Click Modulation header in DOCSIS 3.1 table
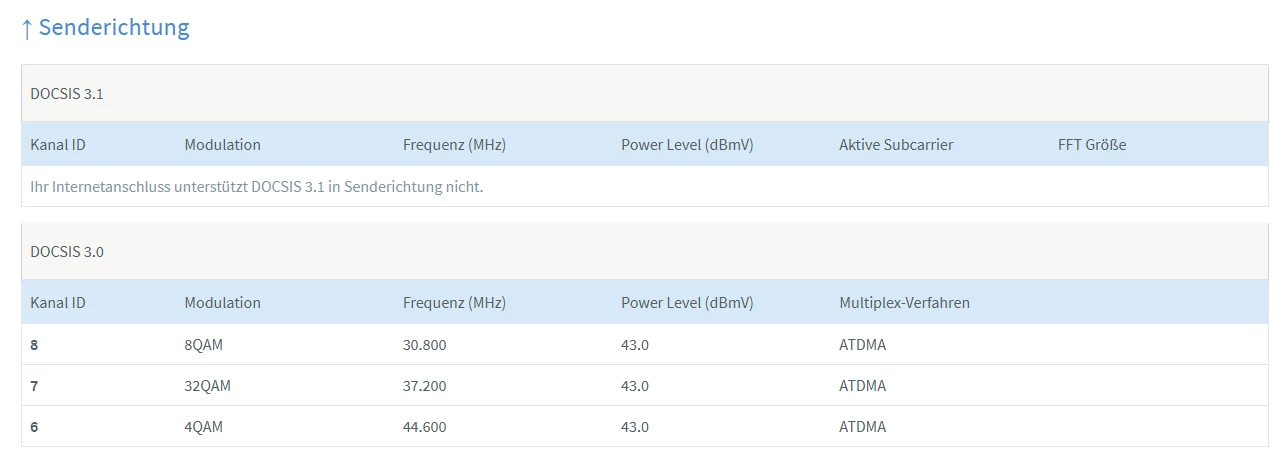 coord(222,145)
